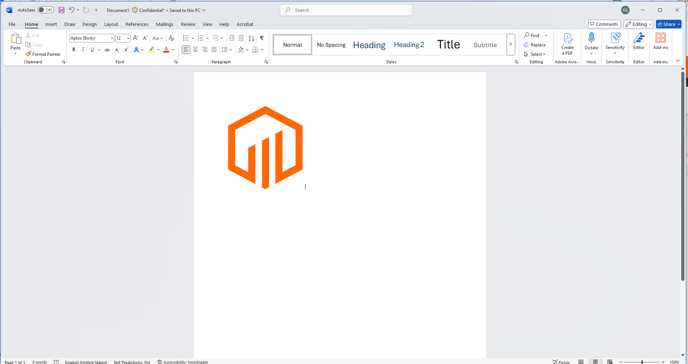Select the Format Painter tool
The image size is (688, 364).
pyautogui.click(x=43, y=54)
